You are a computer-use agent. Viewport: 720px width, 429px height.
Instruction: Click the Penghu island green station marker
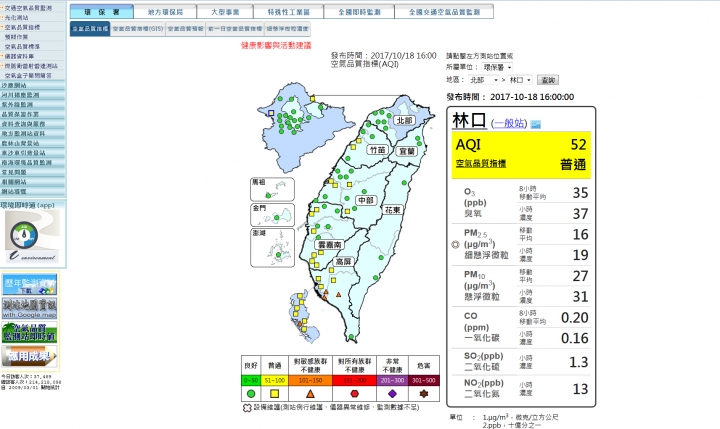279,255
